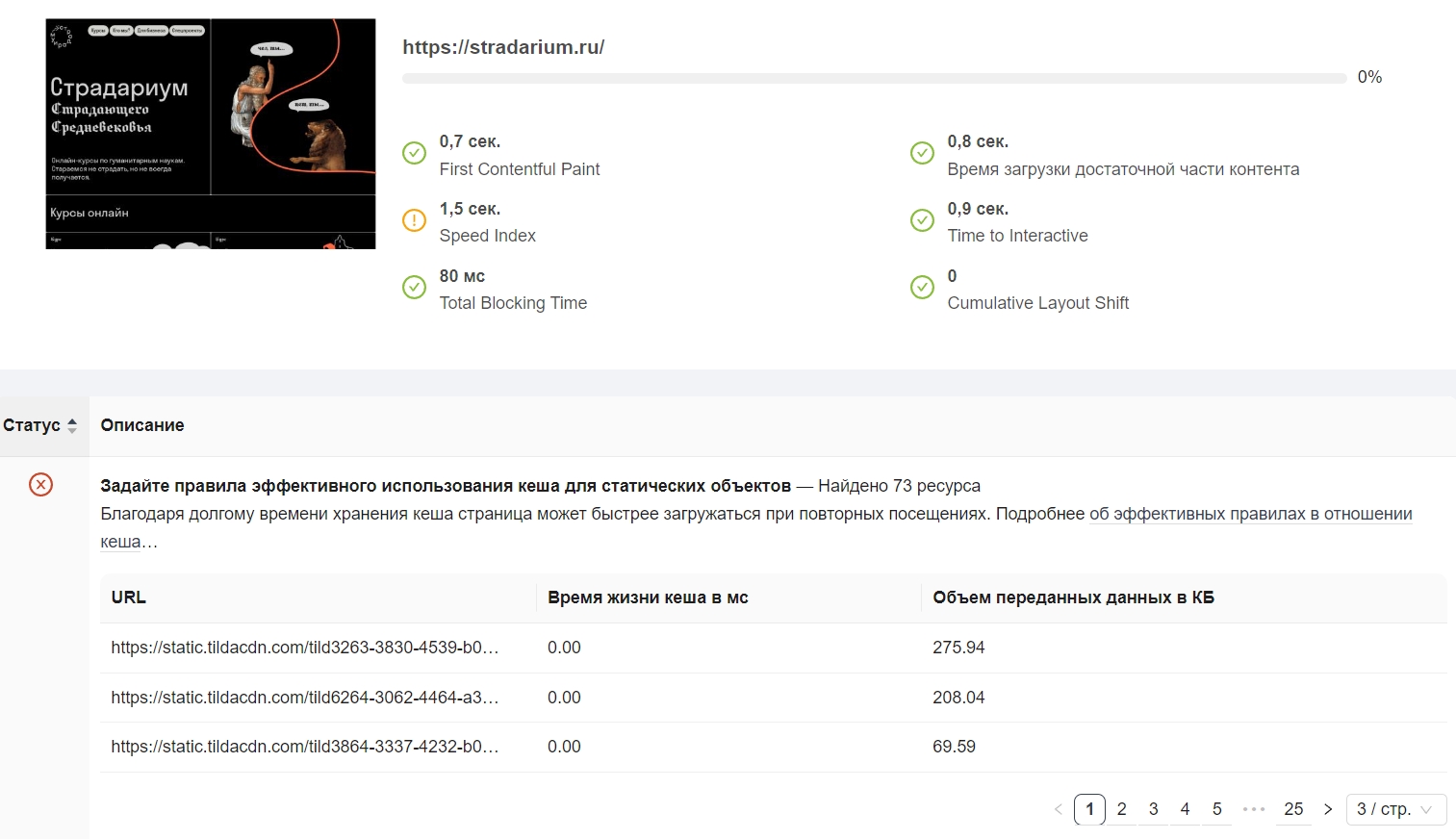The height and width of the screenshot is (839, 1456).
Task: Go to the next pagination page arrow
Action: (1328, 809)
